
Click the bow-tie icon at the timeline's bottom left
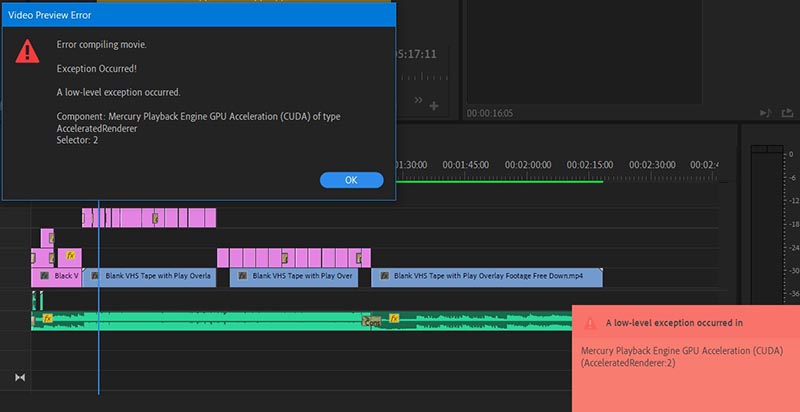point(20,377)
